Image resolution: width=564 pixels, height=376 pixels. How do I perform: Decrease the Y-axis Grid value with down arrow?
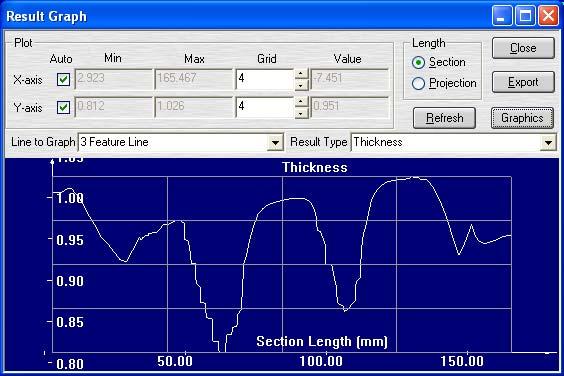301,113
